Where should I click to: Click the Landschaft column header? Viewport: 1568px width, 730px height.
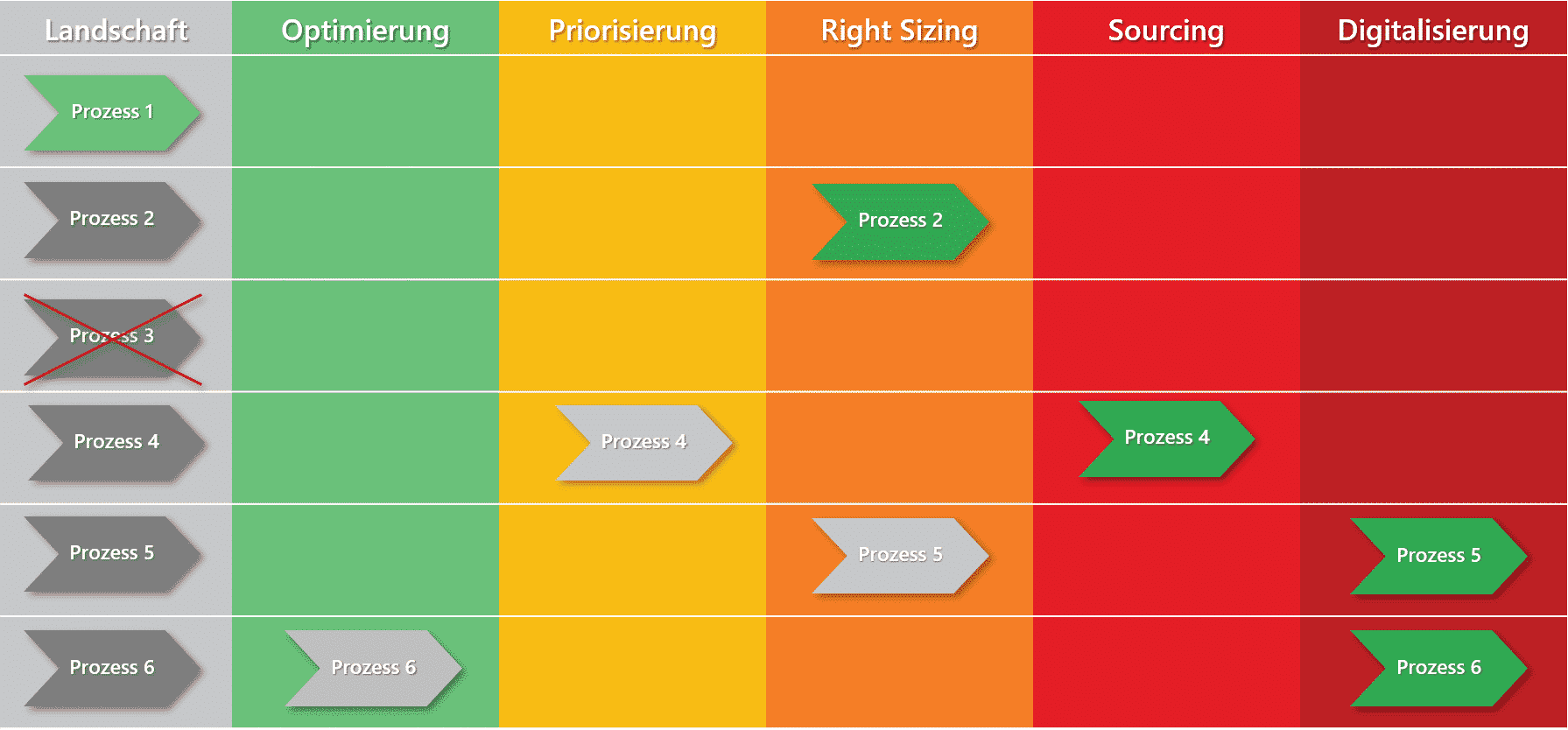116,30
